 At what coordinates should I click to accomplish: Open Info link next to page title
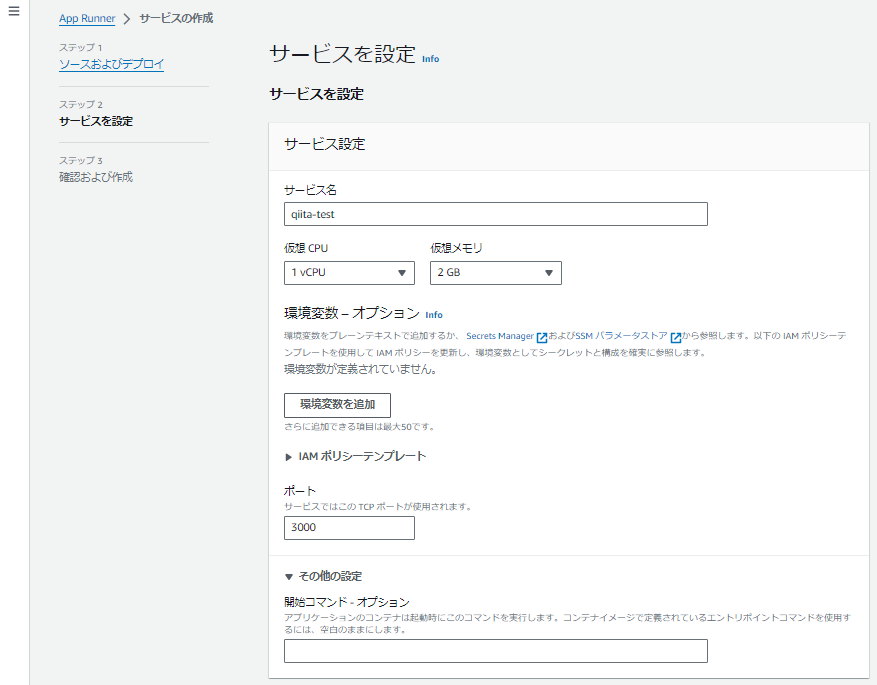[430, 59]
